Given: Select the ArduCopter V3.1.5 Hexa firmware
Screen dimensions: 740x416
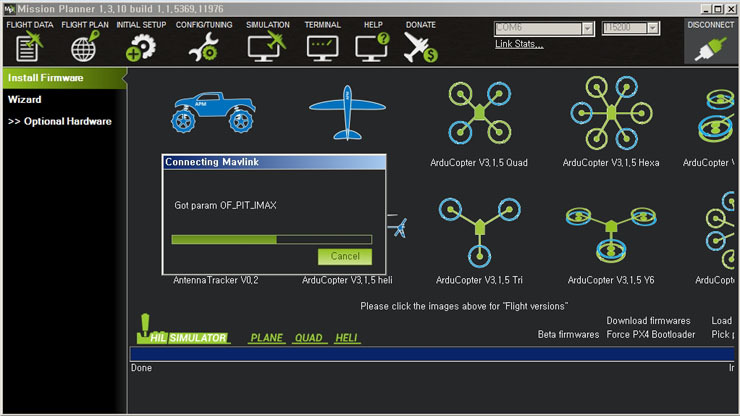Looking at the screenshot, I should (611, 112).
